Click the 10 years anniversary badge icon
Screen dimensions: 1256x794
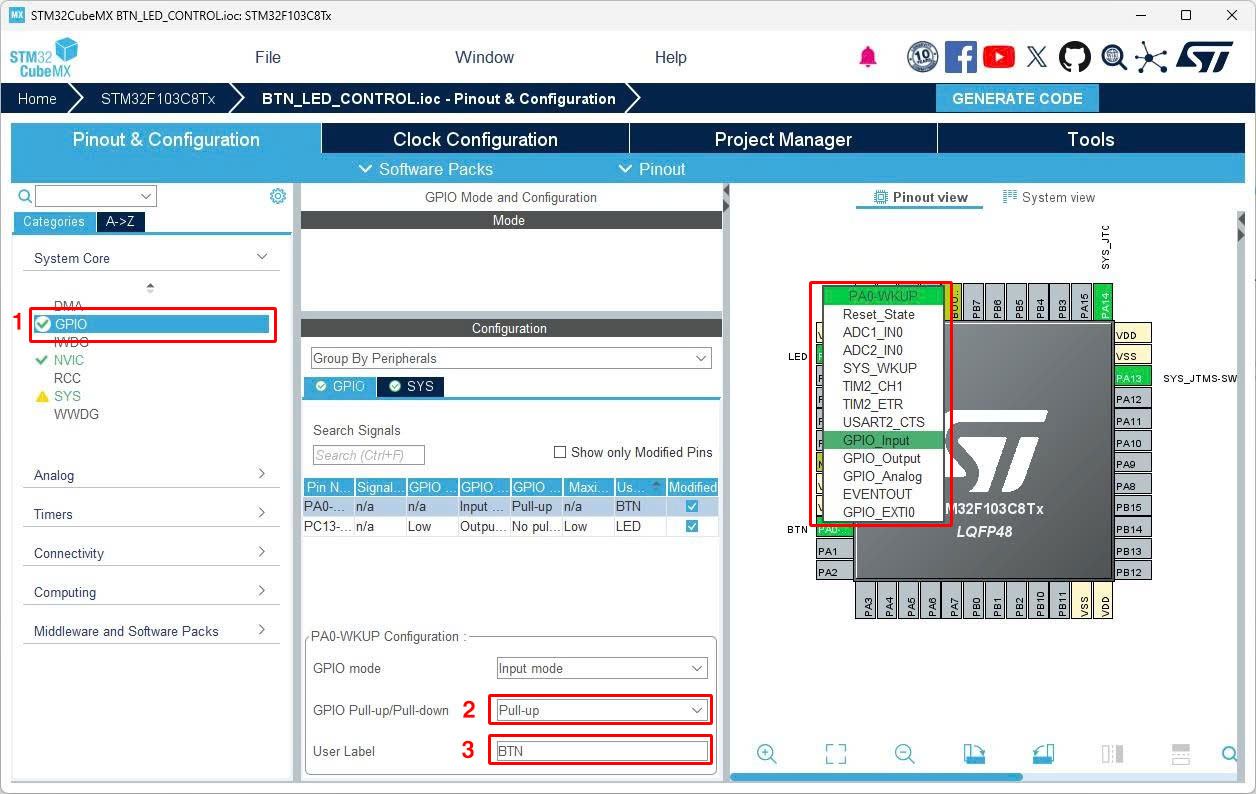point(922,57)
